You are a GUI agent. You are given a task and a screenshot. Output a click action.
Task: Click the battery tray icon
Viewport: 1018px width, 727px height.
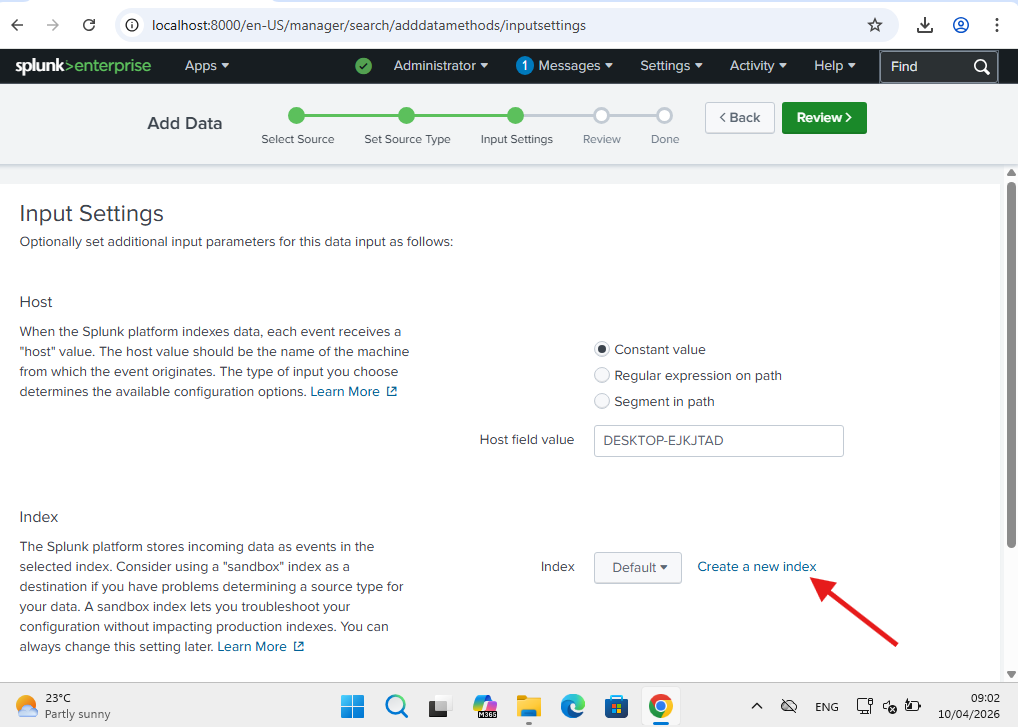pos(913,706)
